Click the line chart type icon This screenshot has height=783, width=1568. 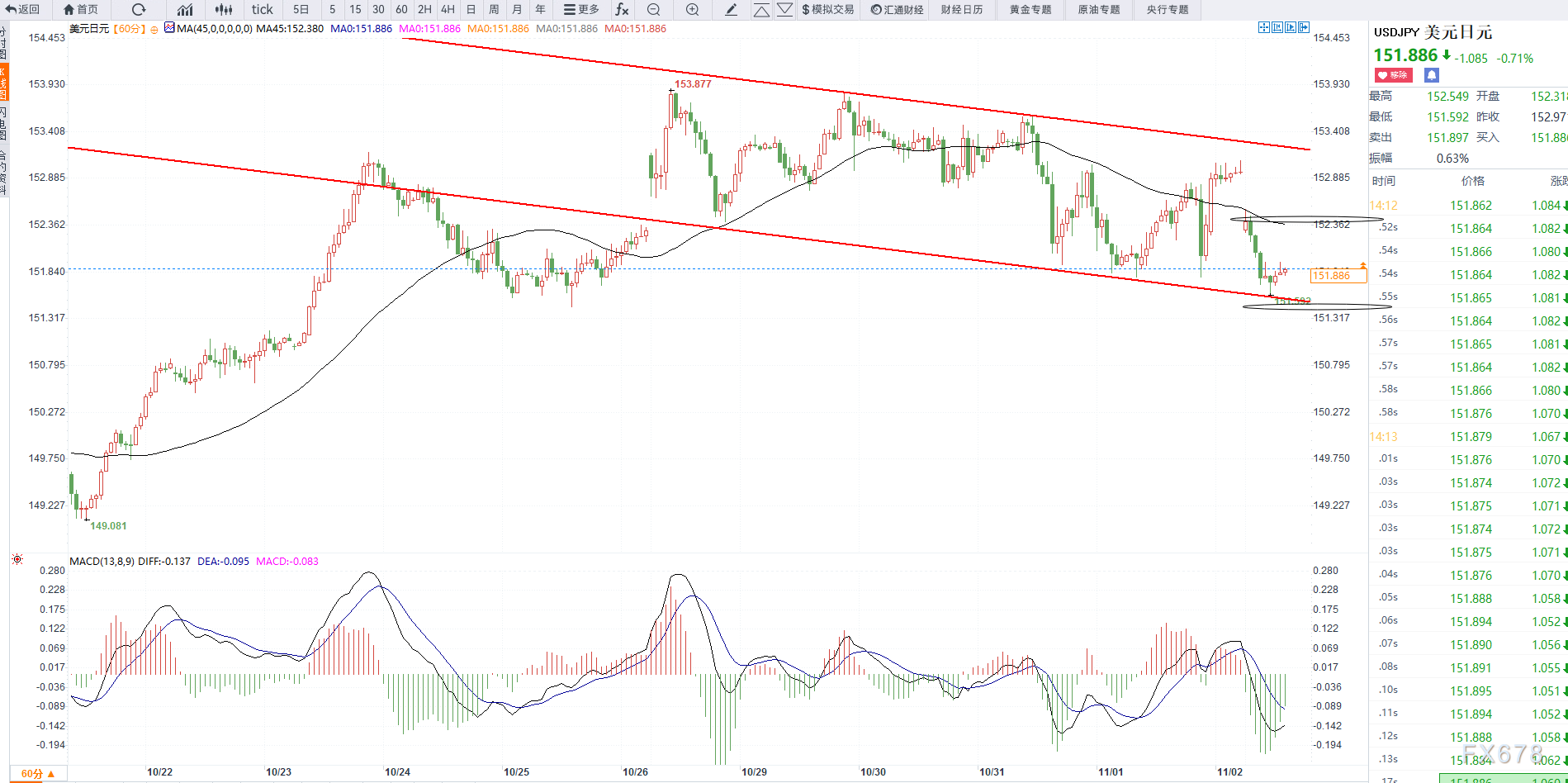point(185,10)
